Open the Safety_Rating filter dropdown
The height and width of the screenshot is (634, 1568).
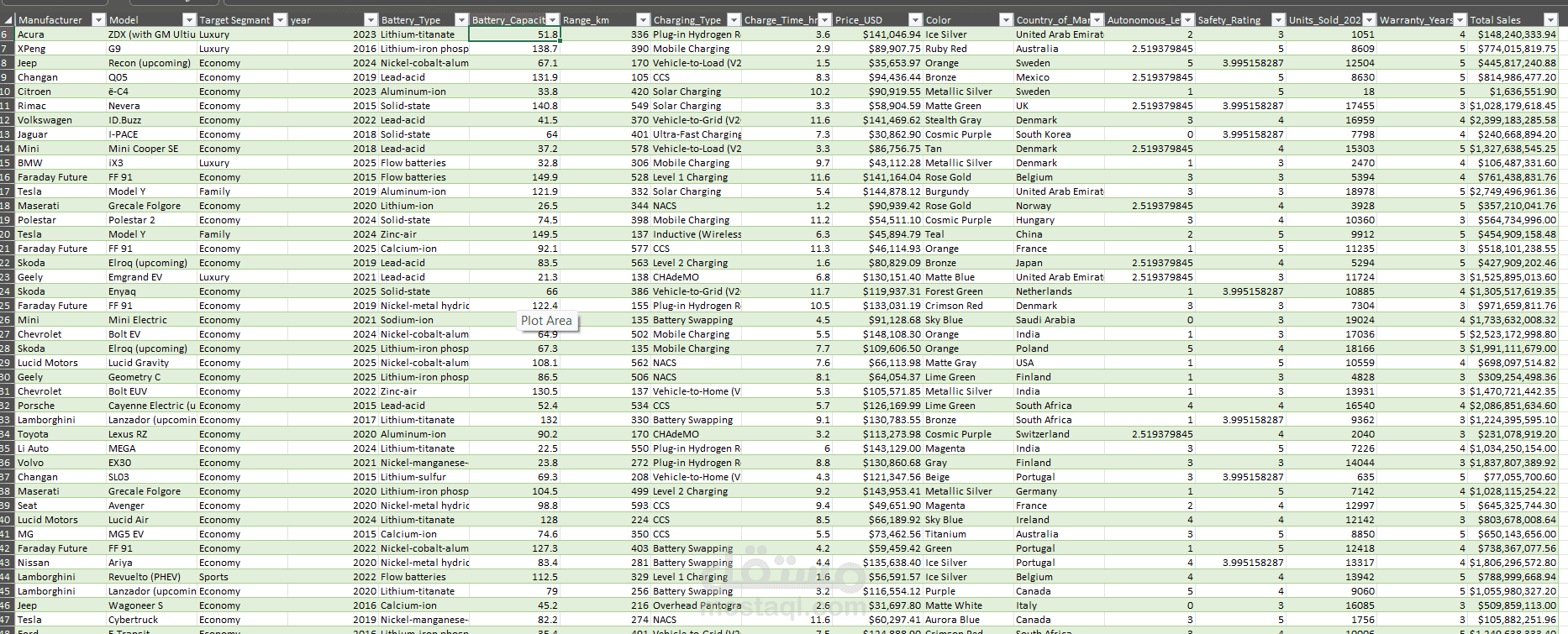(1278, 19)
